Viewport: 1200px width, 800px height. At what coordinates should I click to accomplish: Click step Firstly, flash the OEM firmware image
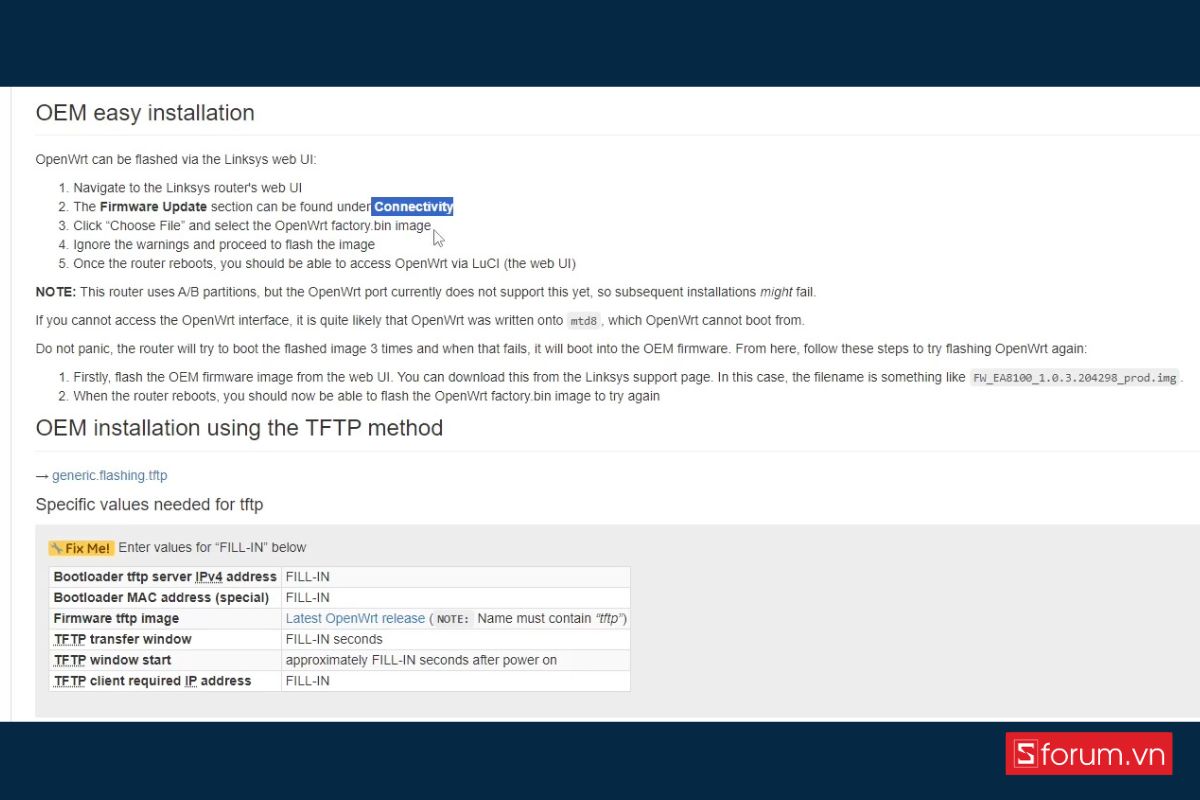(628, 378)
